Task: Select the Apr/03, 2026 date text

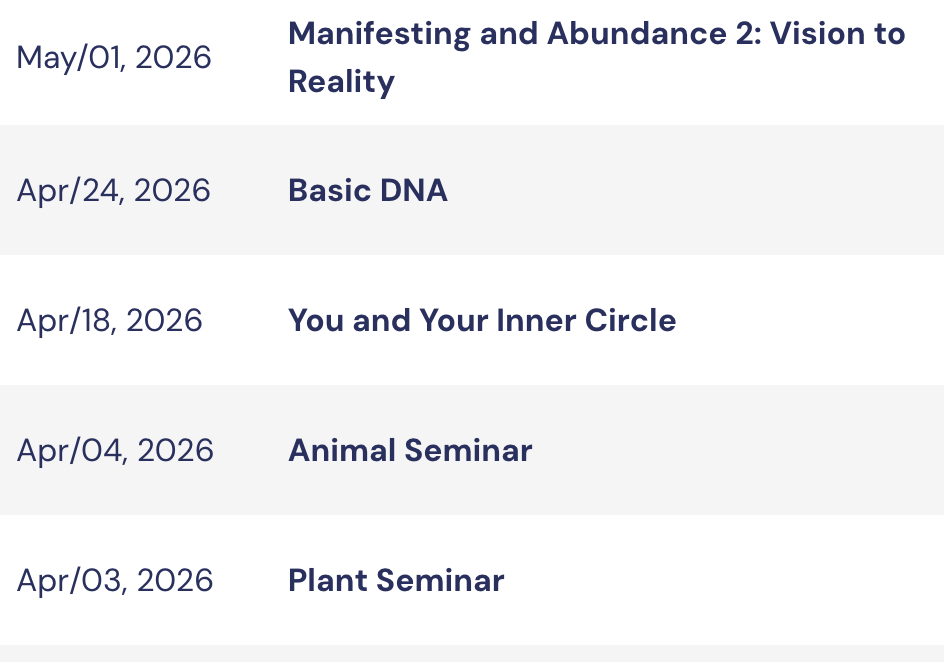Action: (114, 580)
